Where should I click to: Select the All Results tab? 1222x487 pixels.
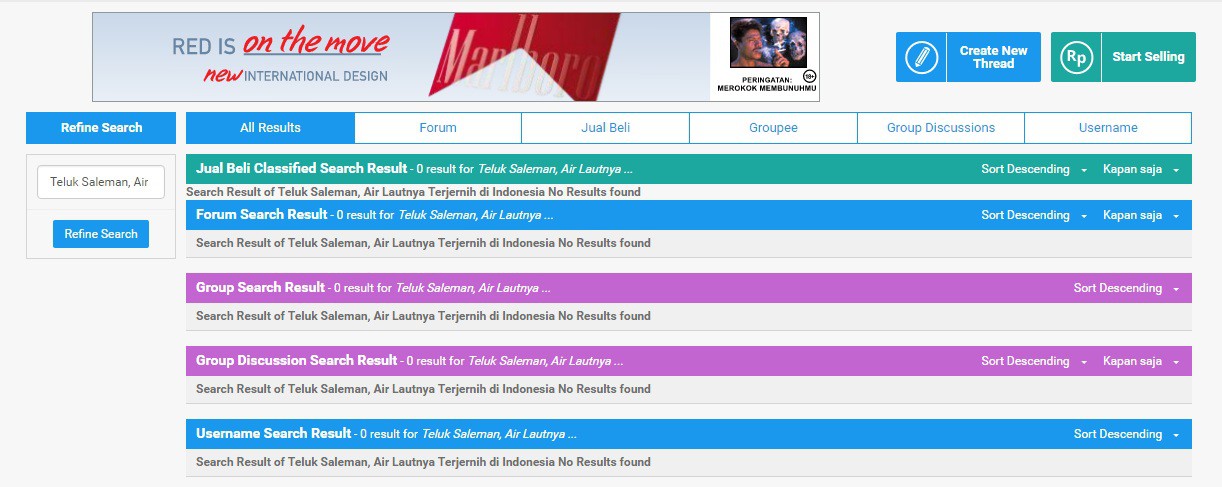270,128
